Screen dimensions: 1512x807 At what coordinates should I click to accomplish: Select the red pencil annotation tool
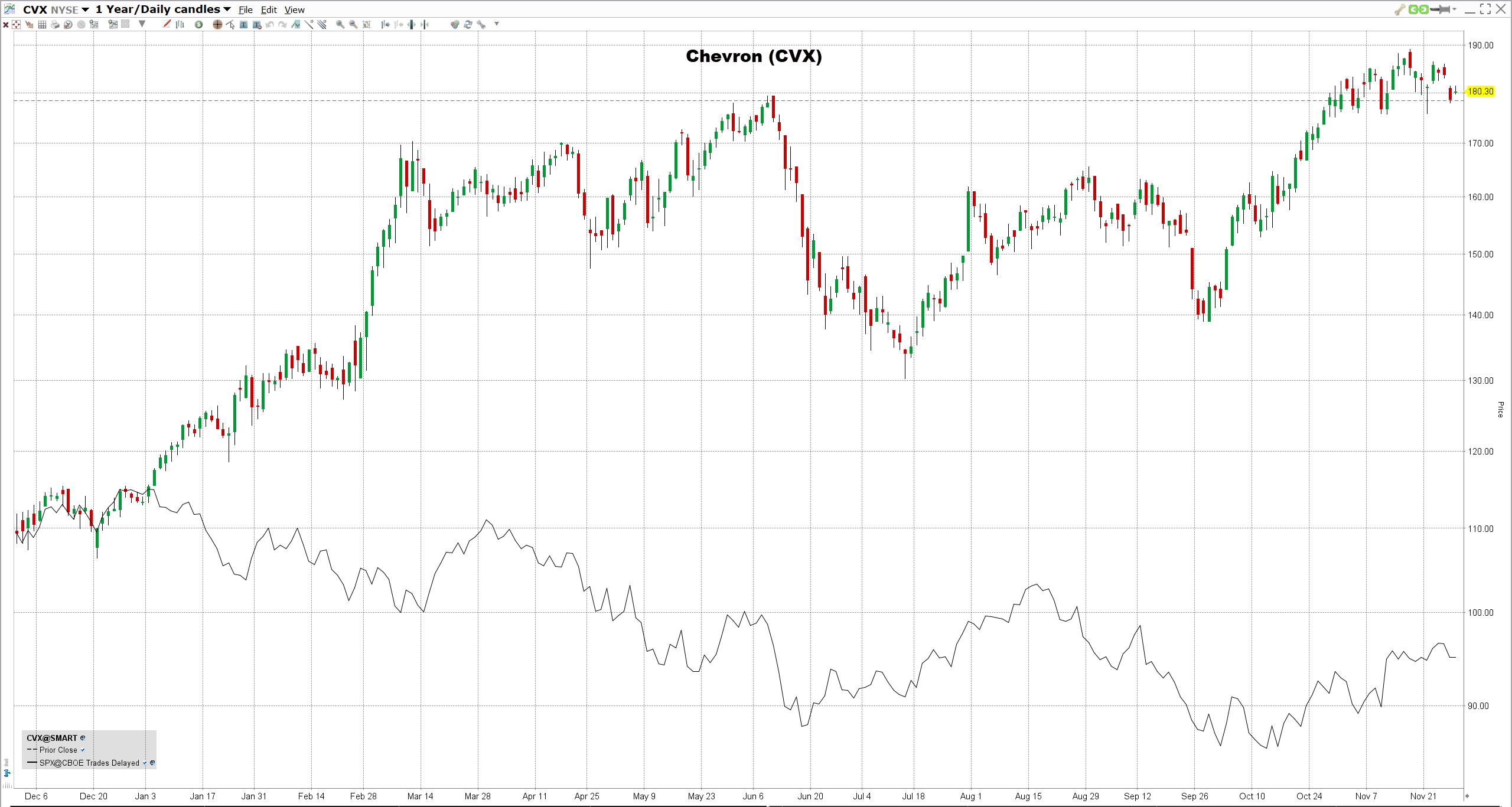(x=167, y=24)
